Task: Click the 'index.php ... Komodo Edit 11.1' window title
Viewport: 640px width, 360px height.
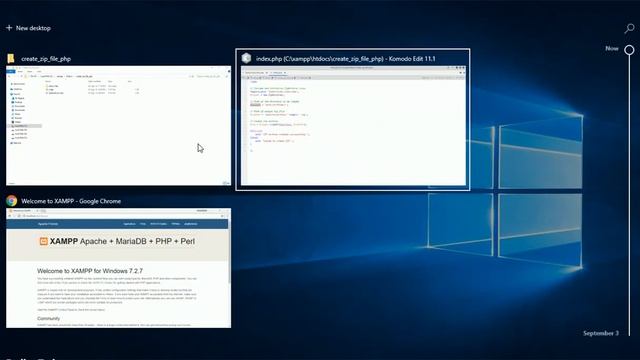Action: click(x=346, y=59)
